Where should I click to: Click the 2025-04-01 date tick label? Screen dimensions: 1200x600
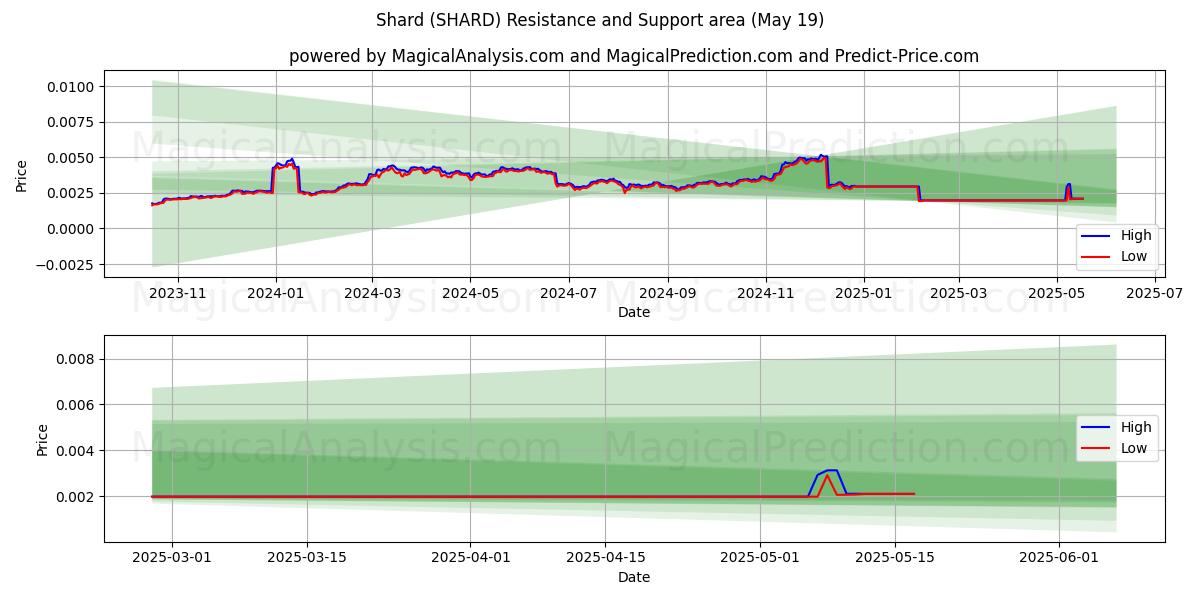click(x=470, y=559)
